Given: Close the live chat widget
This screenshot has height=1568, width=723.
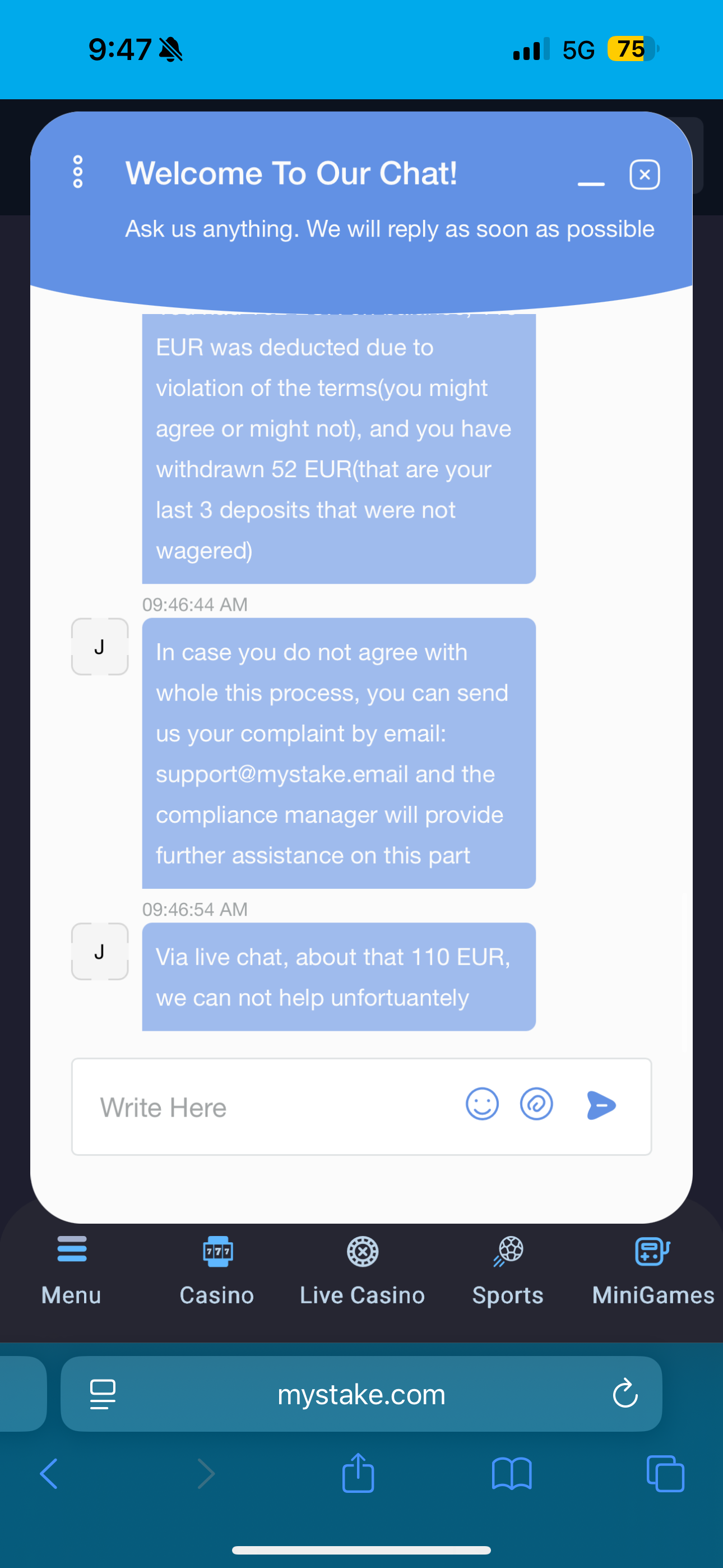Looking at the screenshot, I should [x=645, y=176].
